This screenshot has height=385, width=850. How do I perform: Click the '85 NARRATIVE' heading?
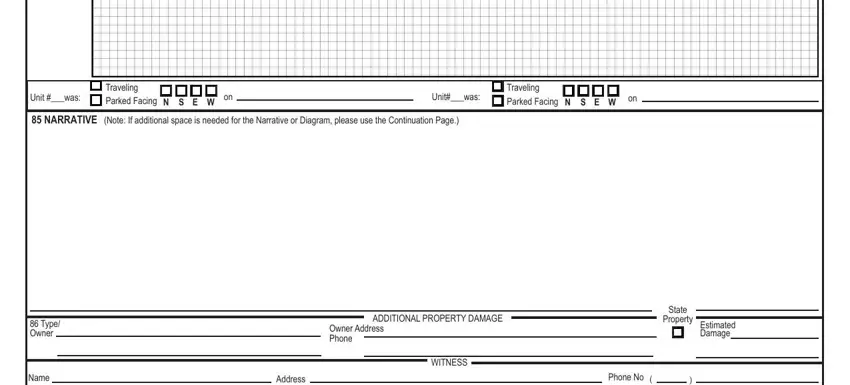(x=64, y=120)
